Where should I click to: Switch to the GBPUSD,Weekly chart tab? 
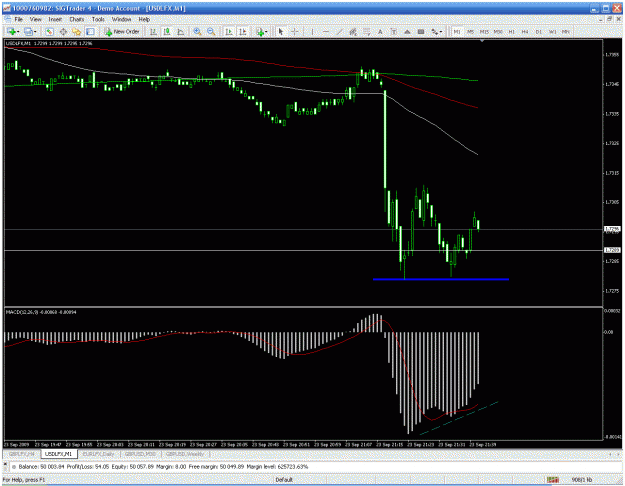185,454
